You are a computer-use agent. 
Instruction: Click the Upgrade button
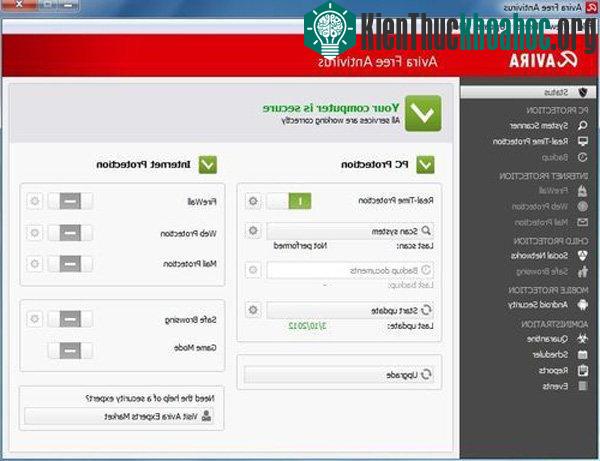[x=339, y=375]
